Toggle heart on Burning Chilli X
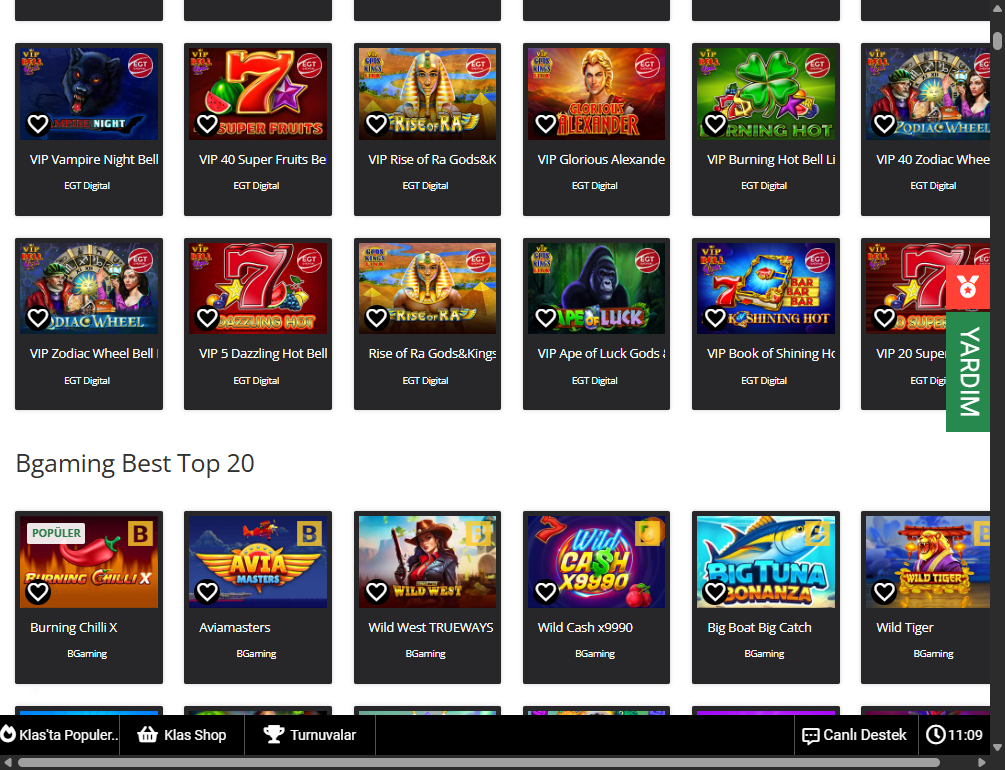This screenshot has width=1005, height=770. [x=38, y=592]
